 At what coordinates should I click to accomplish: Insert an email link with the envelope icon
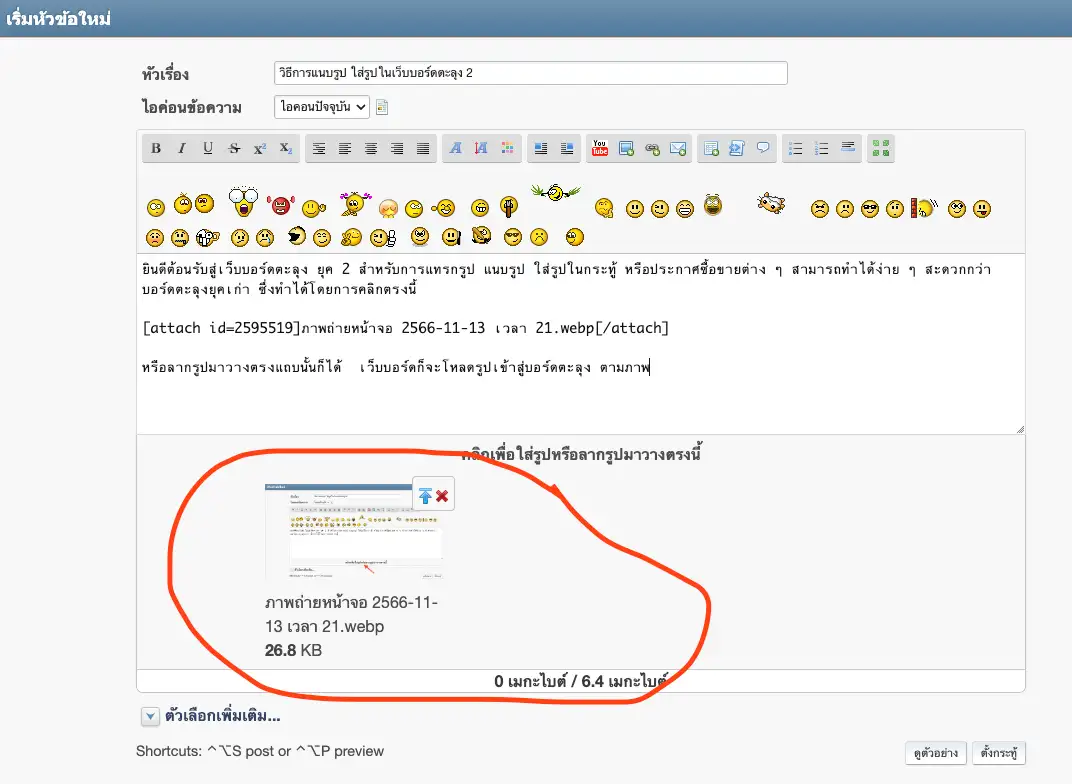(679, 149)
